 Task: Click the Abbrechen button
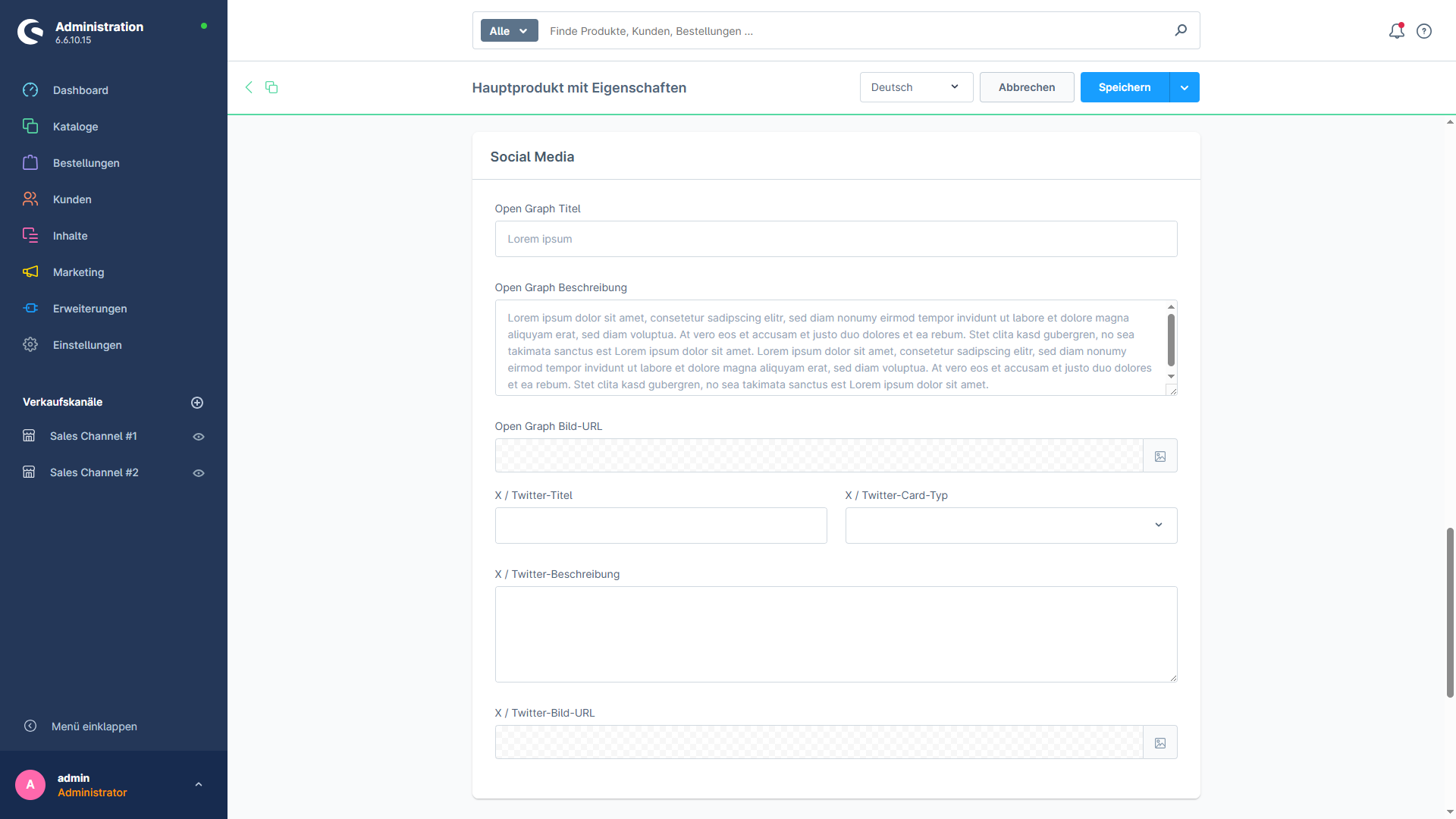pos(1026,87)
